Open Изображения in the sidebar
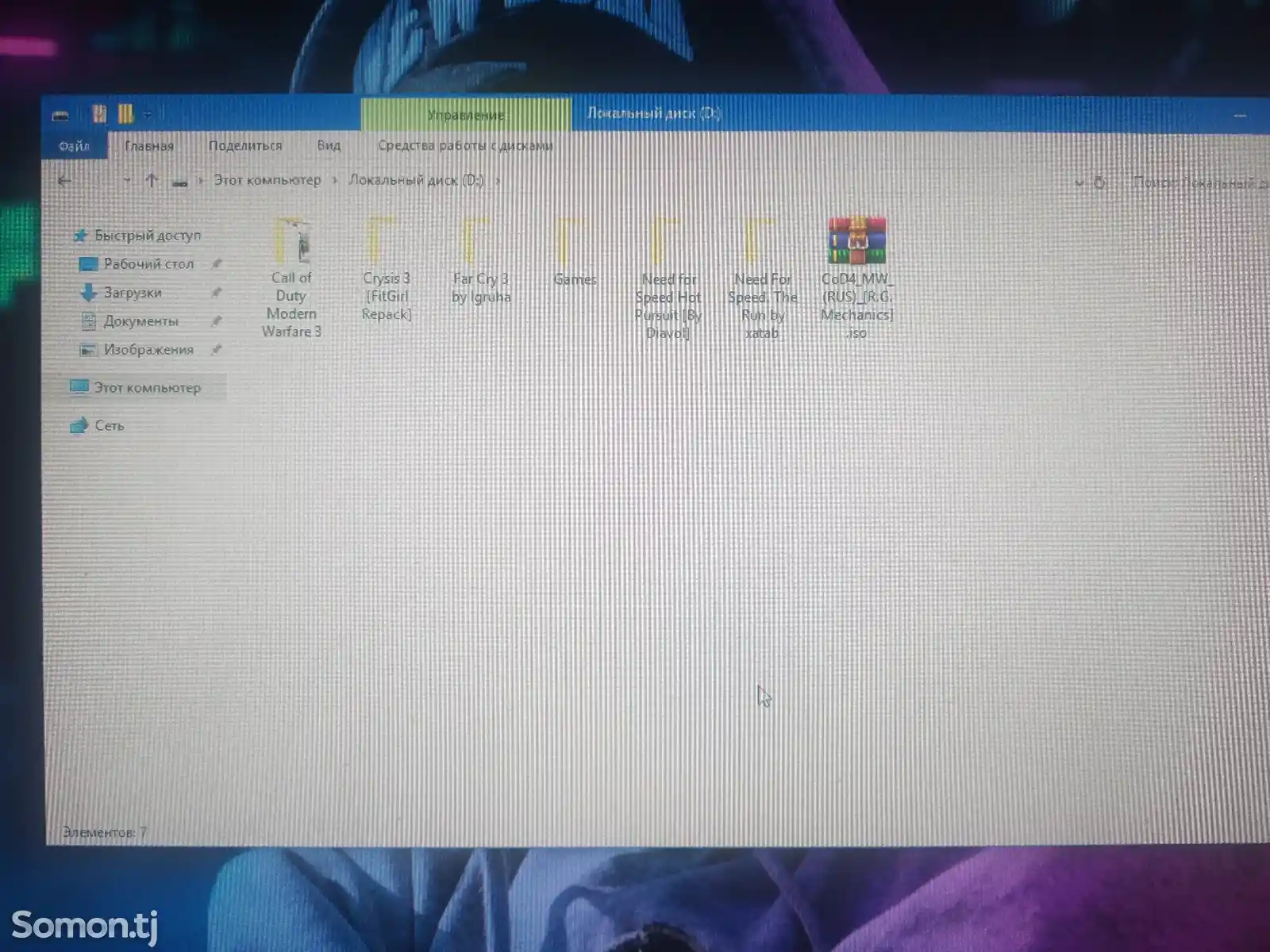The width and height of the screenshot is (1270, 952). tap(148, 350)
